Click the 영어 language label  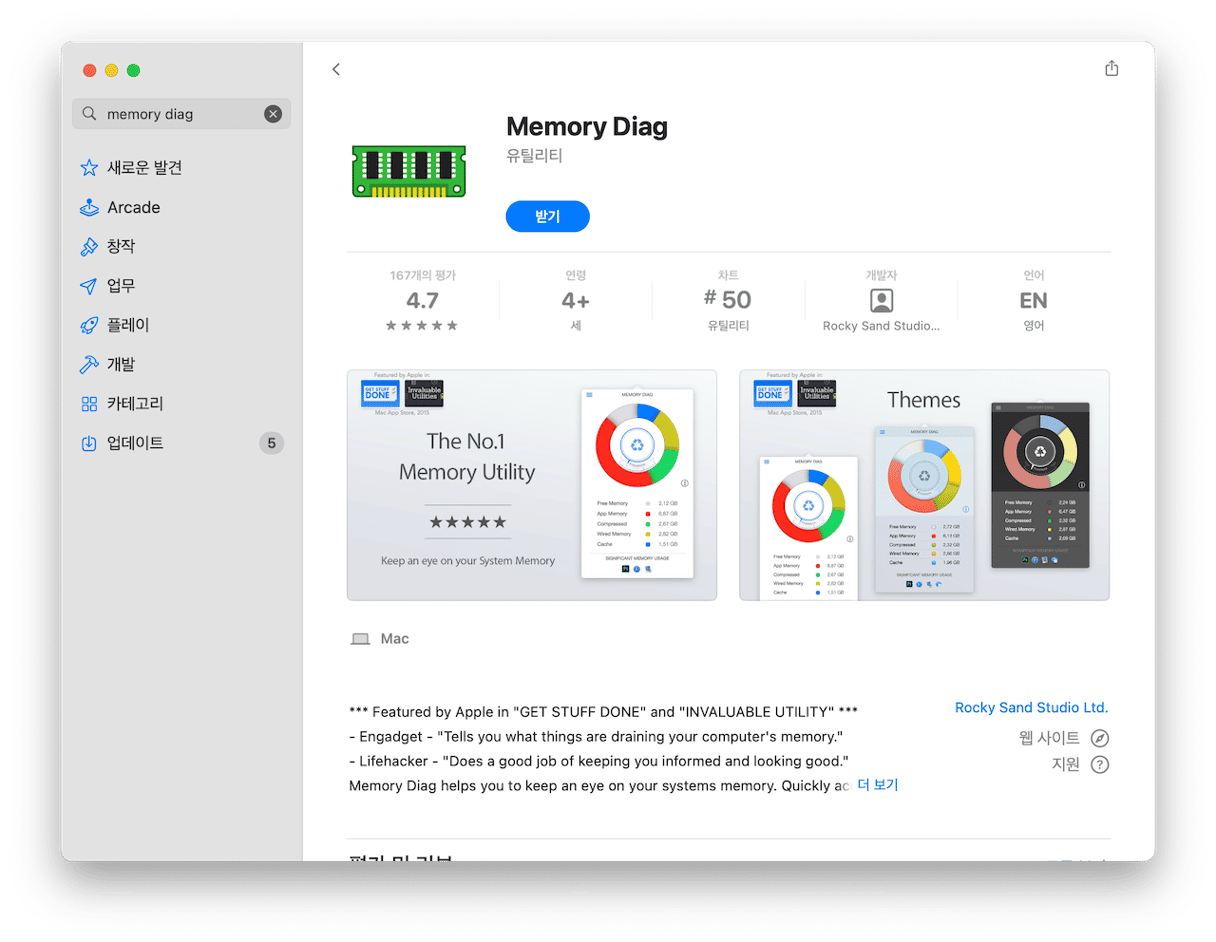pos(1034,326)
